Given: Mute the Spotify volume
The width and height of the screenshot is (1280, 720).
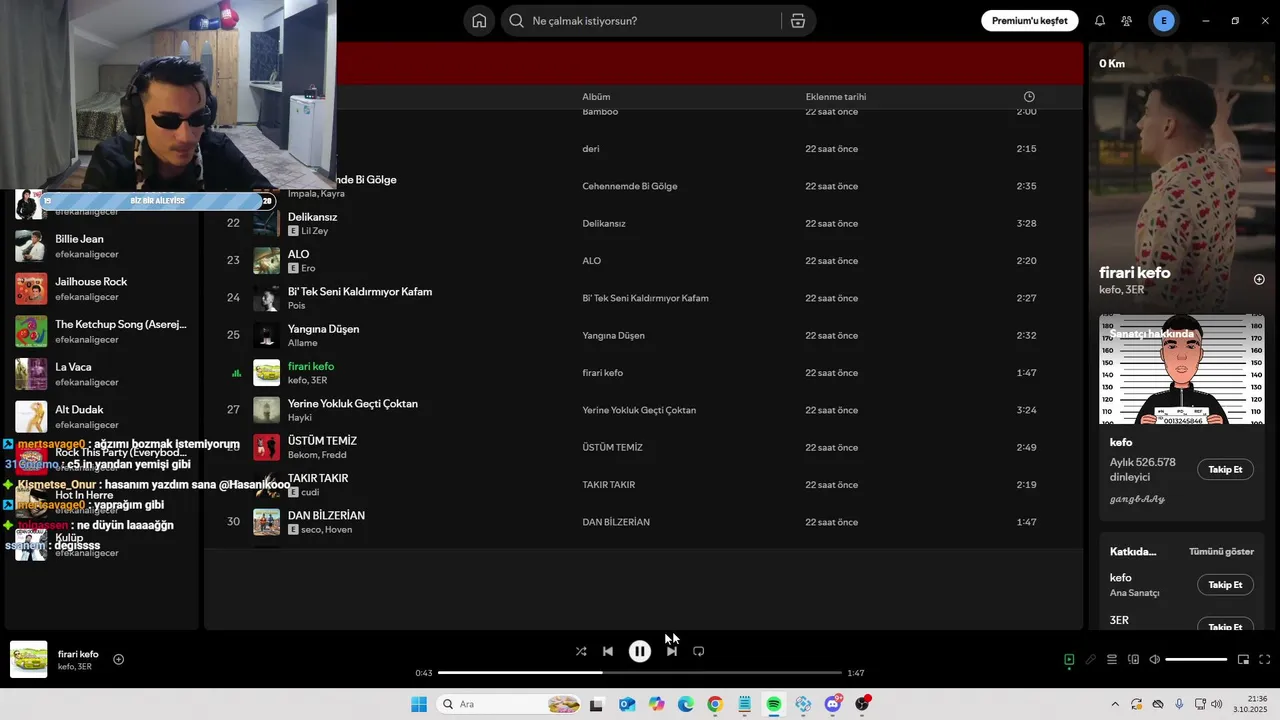Looking at the screenshot, I should pyautogui.click(x=1155, y=660).
